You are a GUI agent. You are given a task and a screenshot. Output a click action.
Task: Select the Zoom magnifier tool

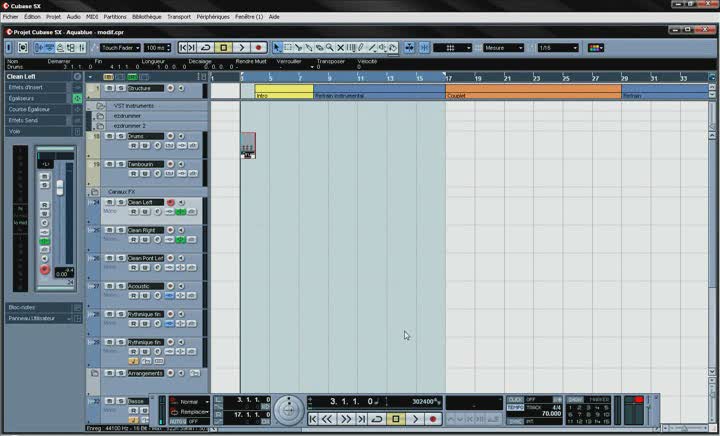(330, 48)
